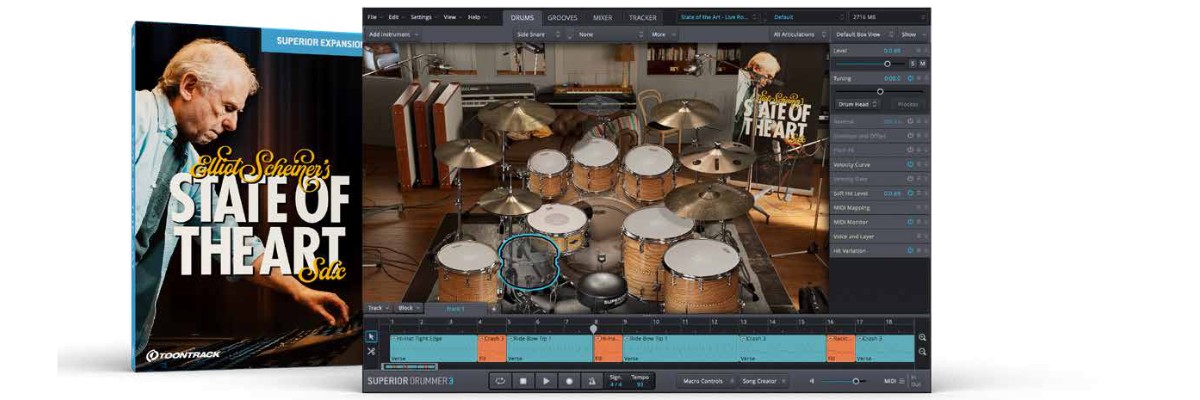The width and height of the screenshot is (1200, 400).
Task: Select the highlighted side snare drum
Action: click(527, 262)
